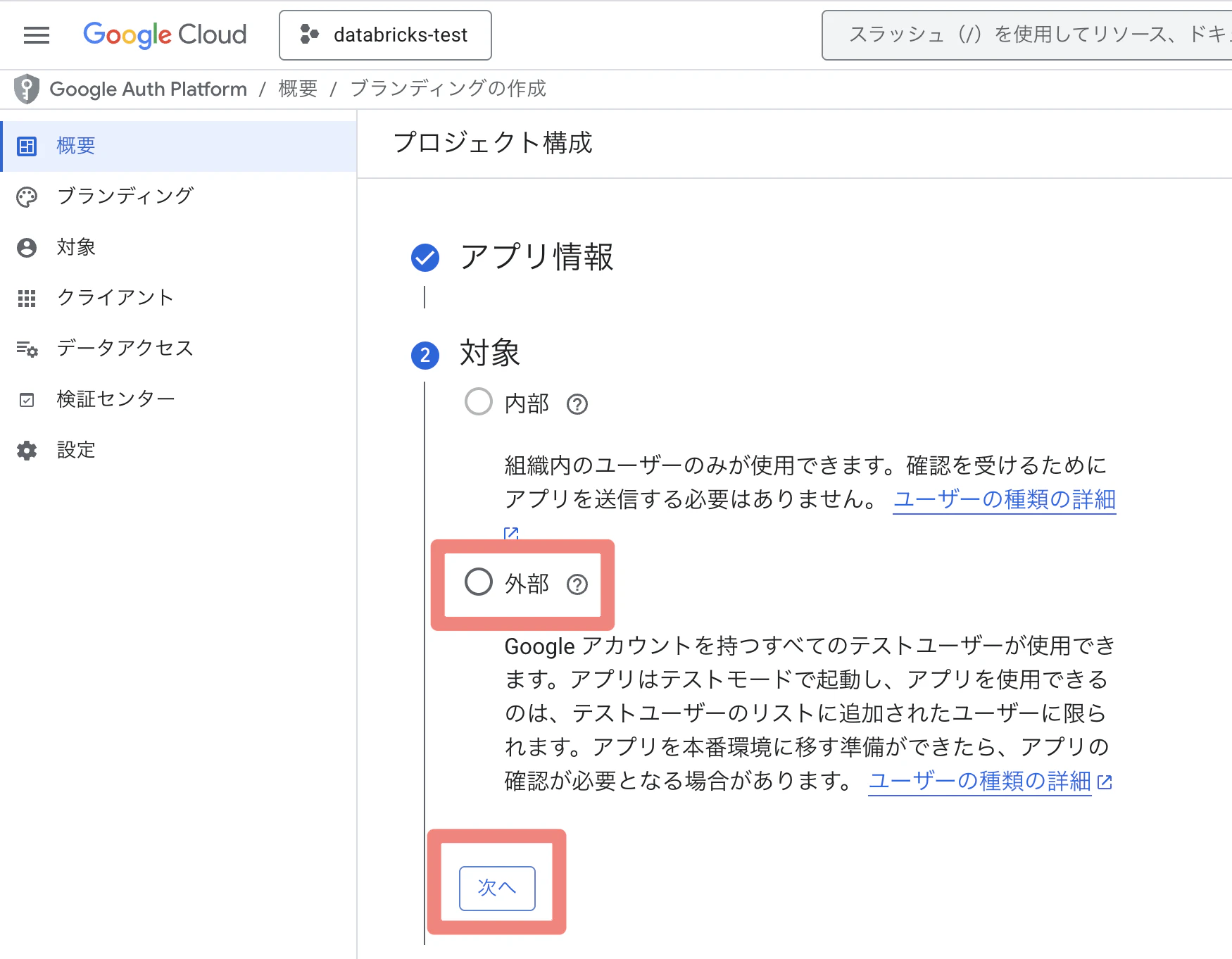This screenshot has height=959, width=1232.
Task: Open データアクセス in the sidebar
Action: (179, 349)
